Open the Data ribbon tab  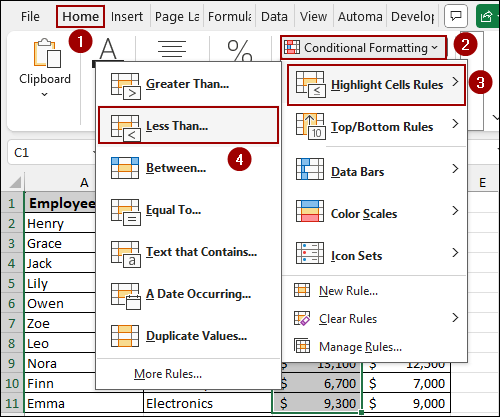(274, 16)
